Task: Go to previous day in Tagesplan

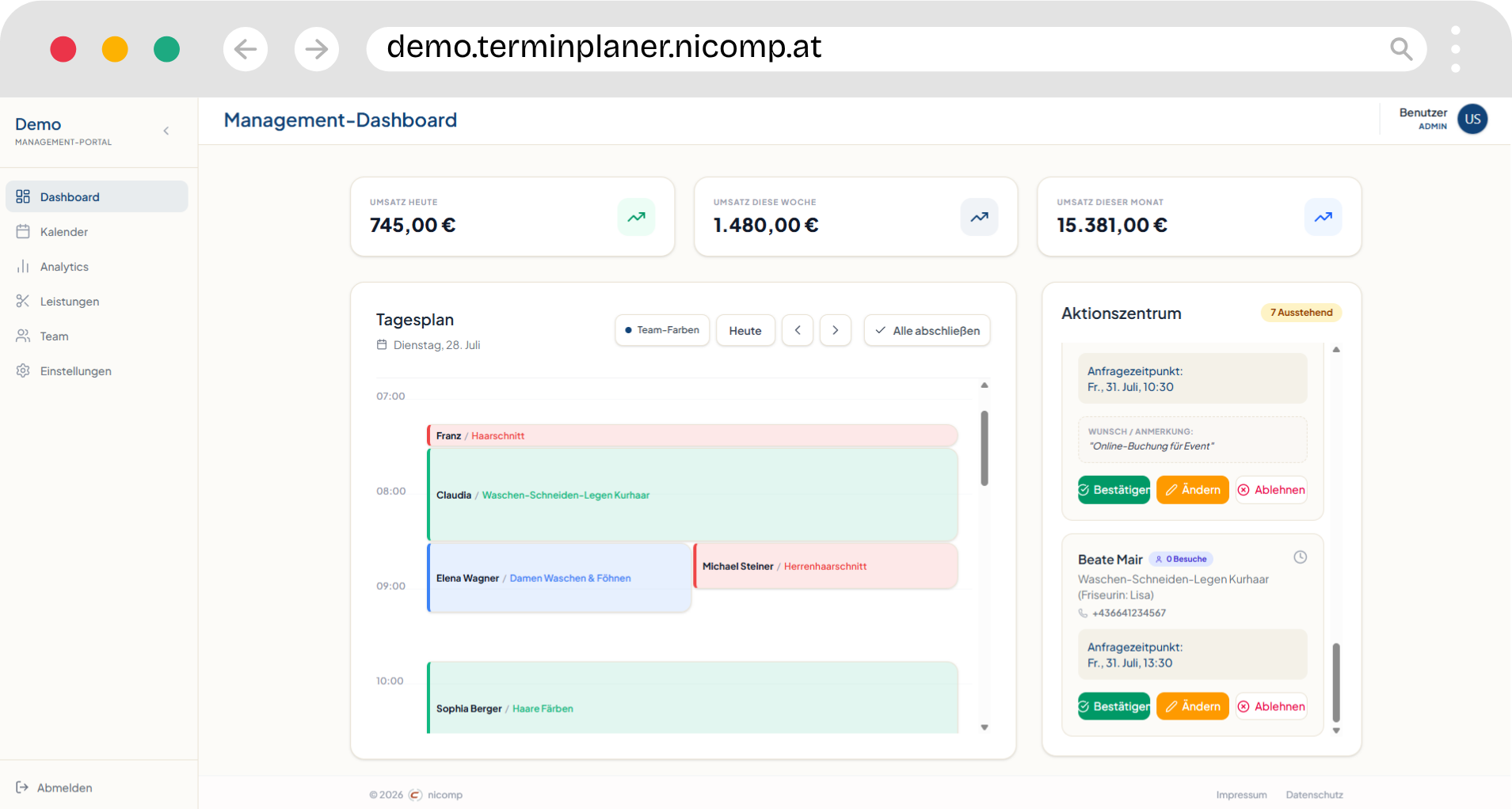Action: point(798,330)
